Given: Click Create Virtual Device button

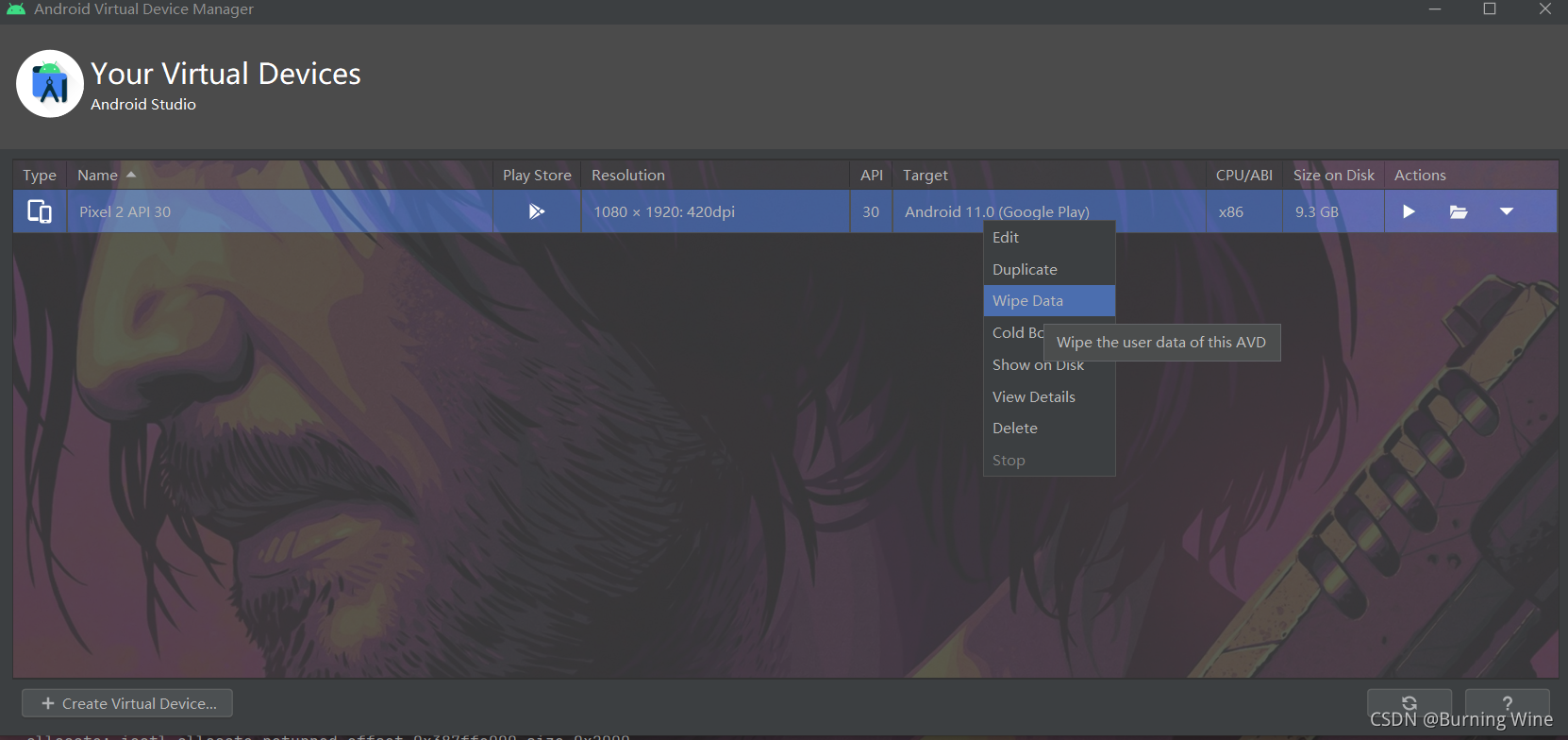Looking at the screenshot, I should point(127,703).
